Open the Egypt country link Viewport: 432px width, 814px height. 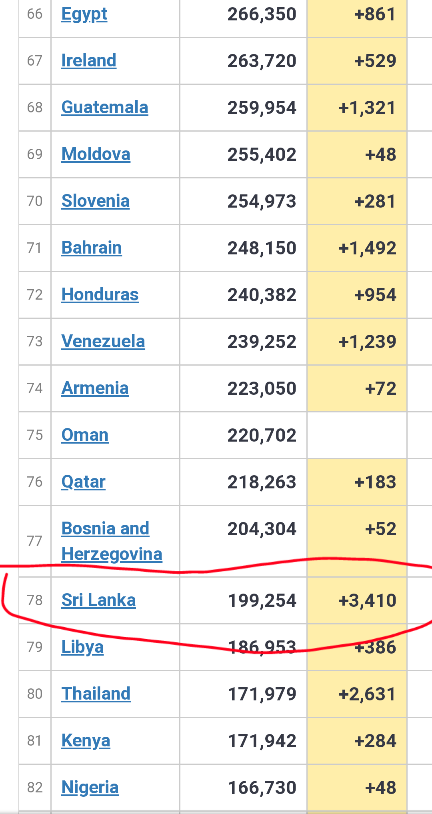(x=84, y=15)
